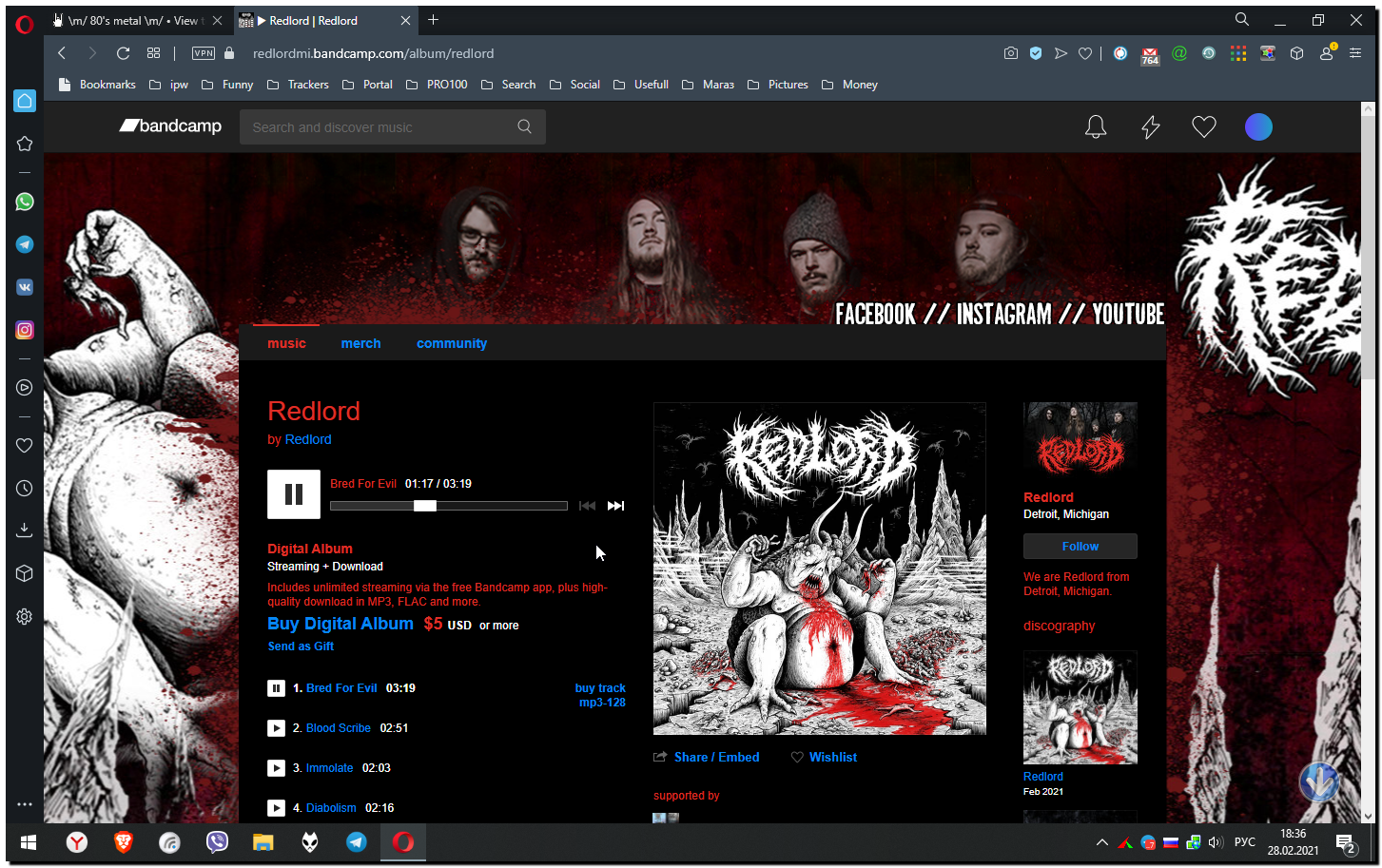The image size is (1382, 868).
Task: Add album to Wishlist
Action: pyautogui.click(x=824, y=758)
